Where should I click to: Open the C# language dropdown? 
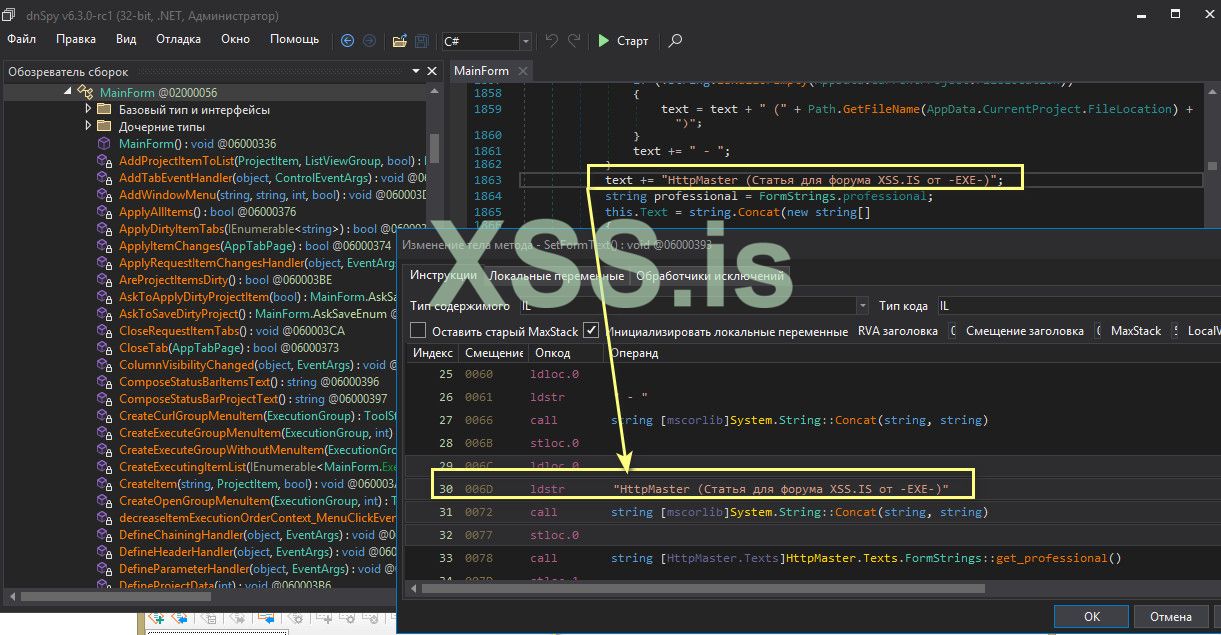(x=525, y=41)
